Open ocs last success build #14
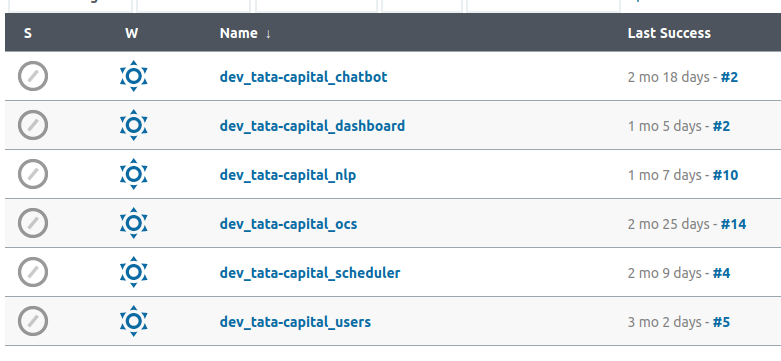The height and width of the screenshot is (361, 781). (x=734, y=224)
